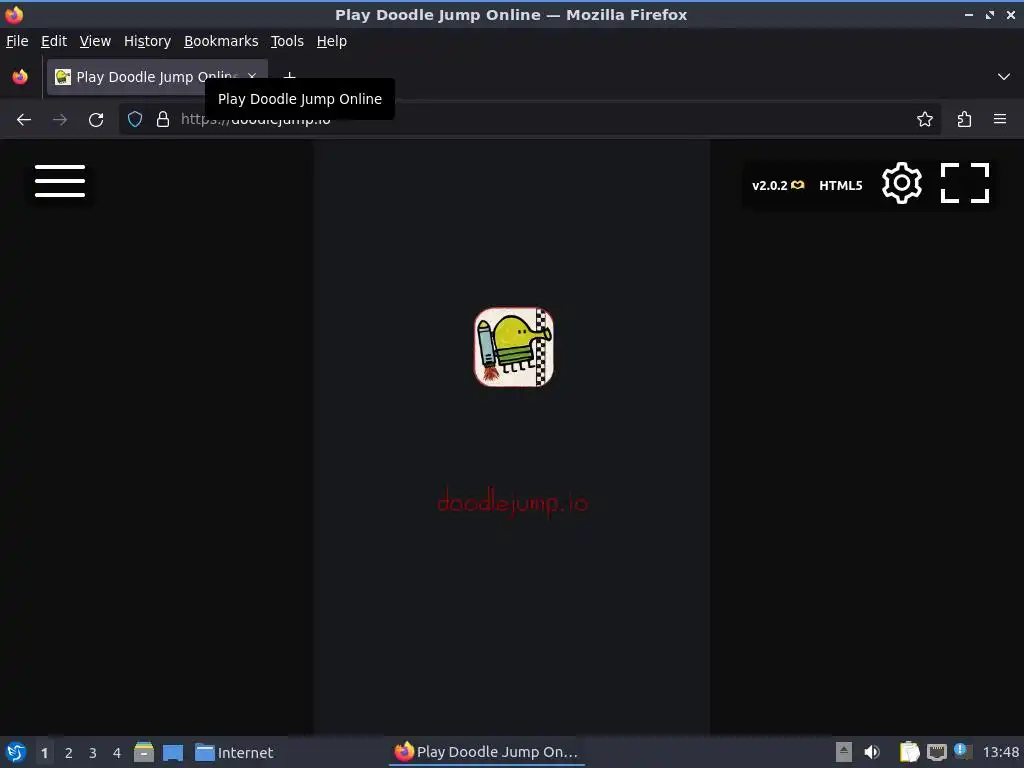
Task: Close the Play Doodle Jump Online tab
Action: [252, 77]
